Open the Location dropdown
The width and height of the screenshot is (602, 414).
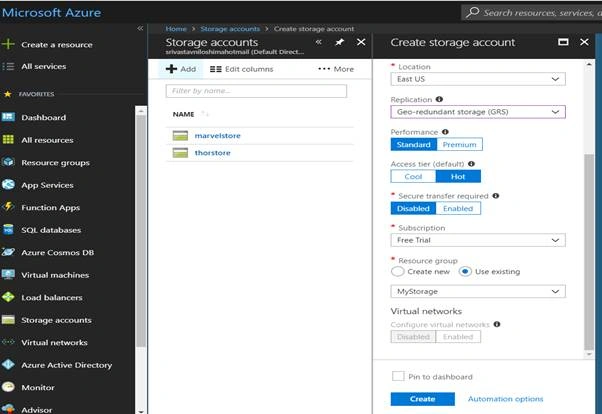pos(478,79)
